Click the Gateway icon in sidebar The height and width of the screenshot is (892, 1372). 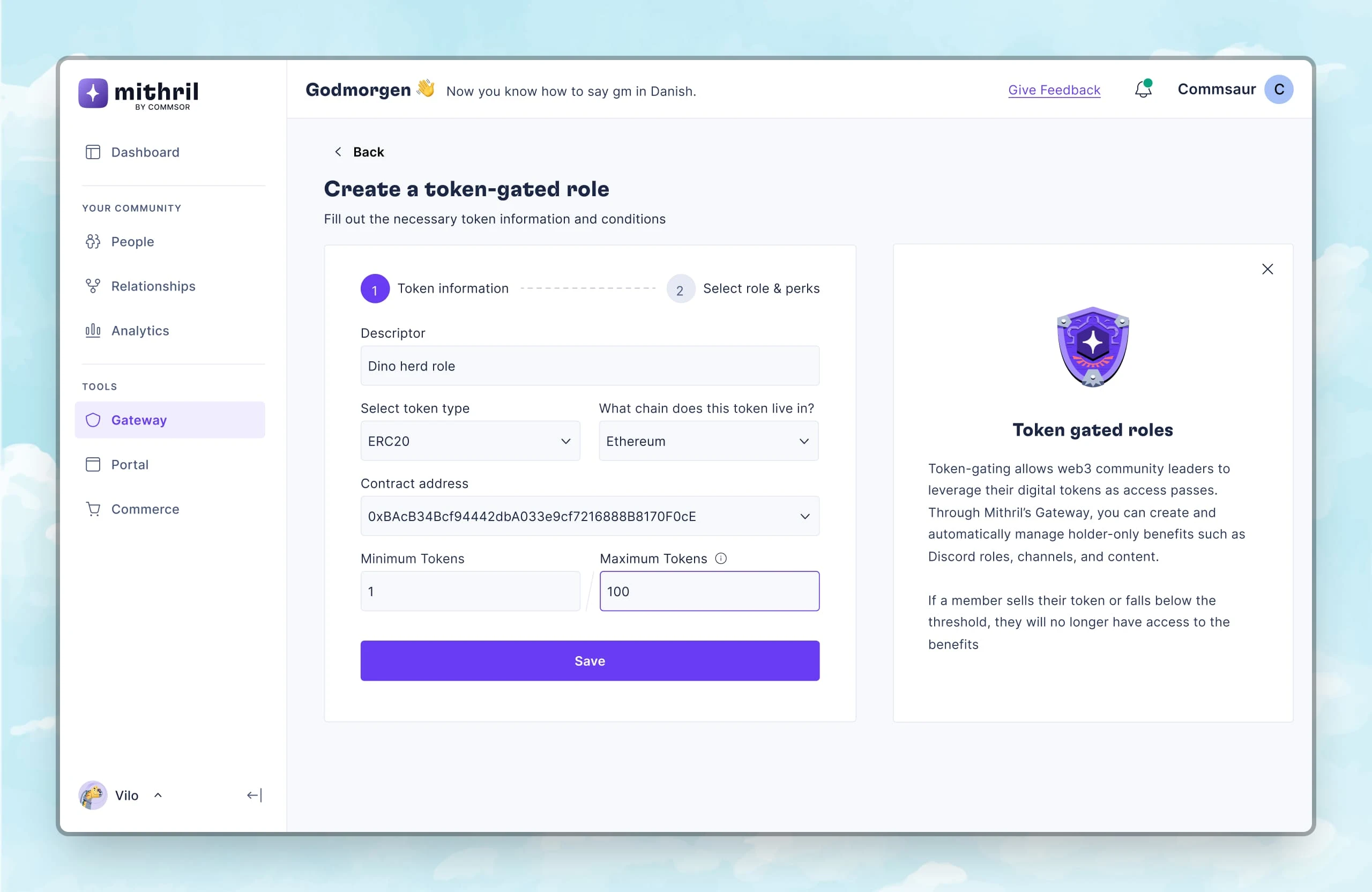pos(94,419)
